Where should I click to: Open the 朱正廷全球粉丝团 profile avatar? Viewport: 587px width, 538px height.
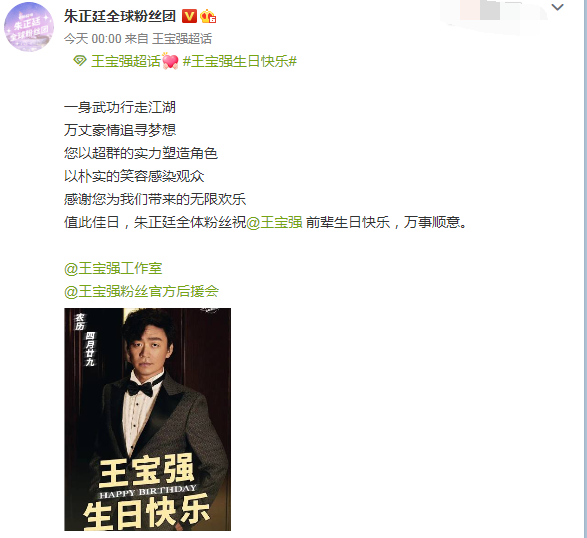click(29, 27)
